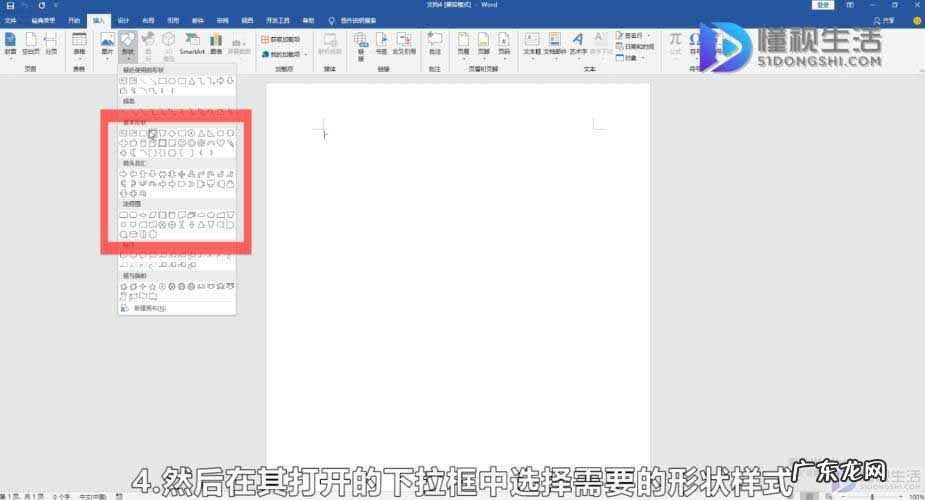Open the 页码 (Page Number) dropdown
The image size is (925, 500).
[504, 45]
